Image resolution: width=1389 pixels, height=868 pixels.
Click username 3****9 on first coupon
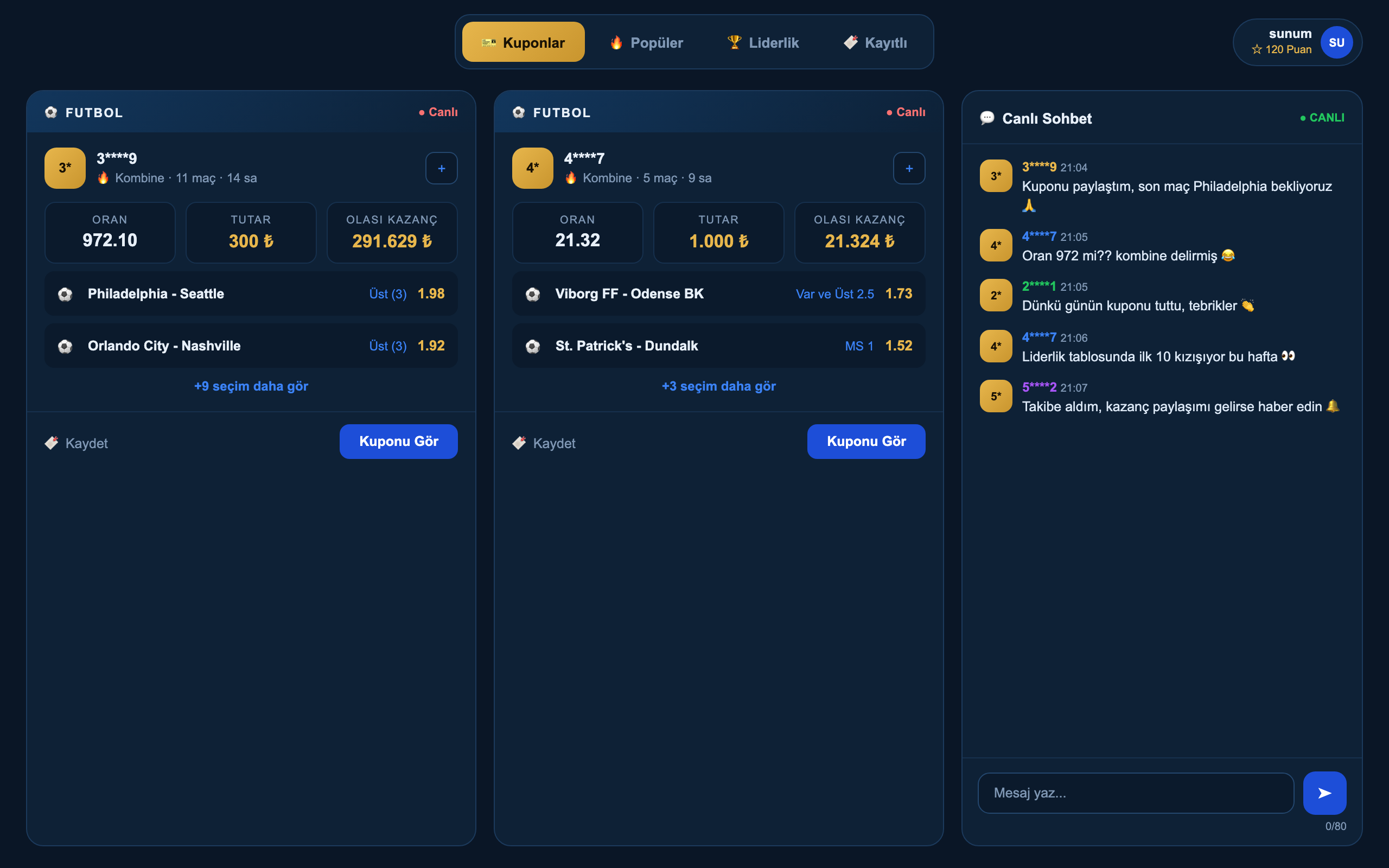point(117,158)
